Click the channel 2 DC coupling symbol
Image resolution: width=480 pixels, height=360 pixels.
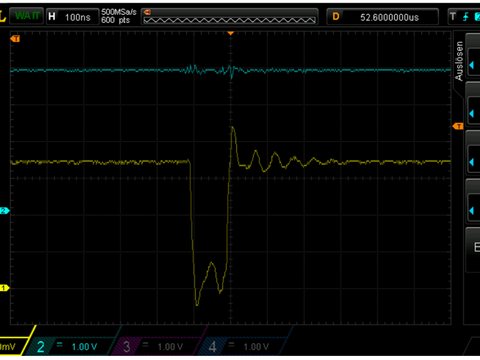point(59,344)
